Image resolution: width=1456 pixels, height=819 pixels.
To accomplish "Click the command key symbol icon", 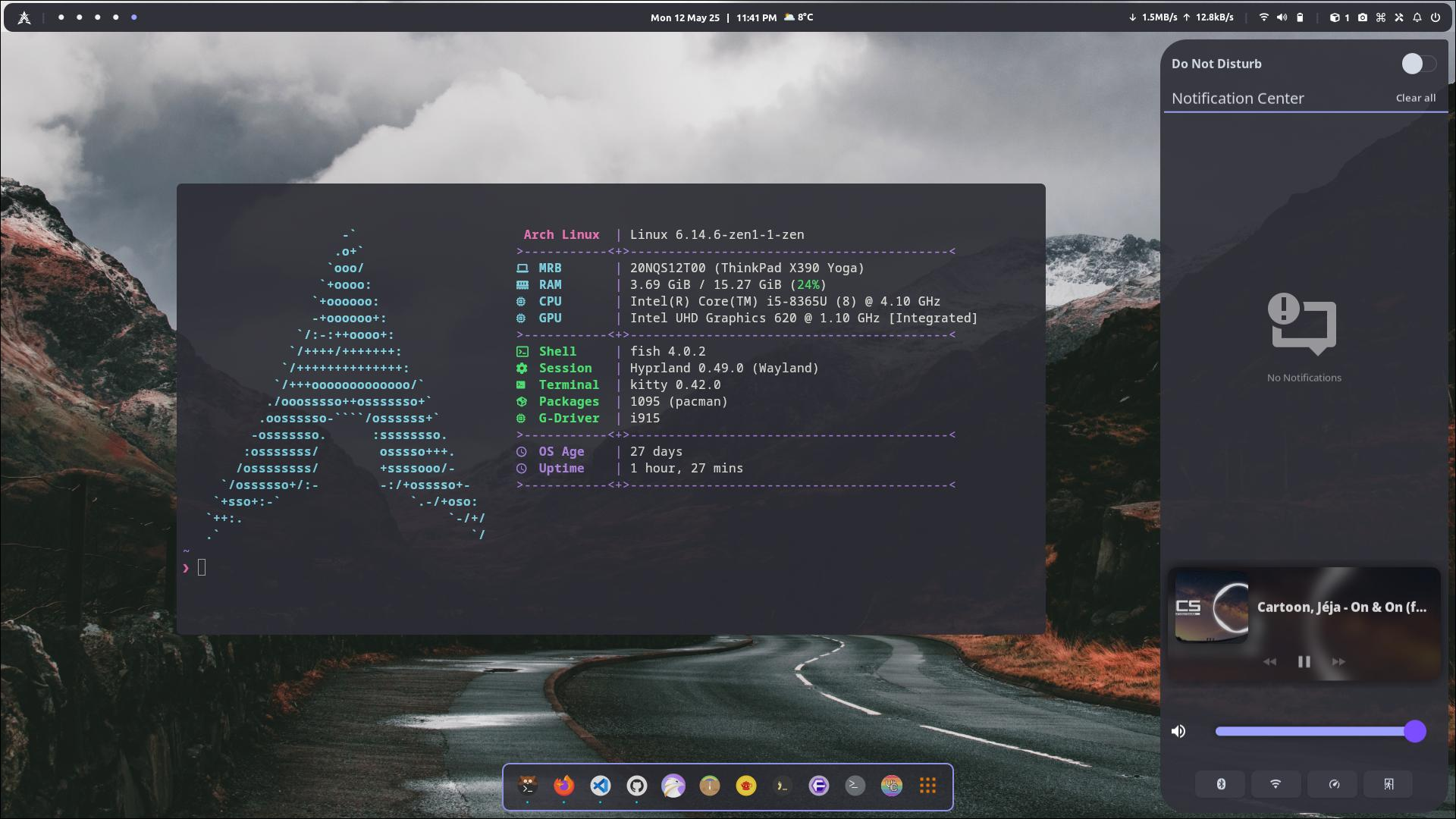I will pos(1381,17).
